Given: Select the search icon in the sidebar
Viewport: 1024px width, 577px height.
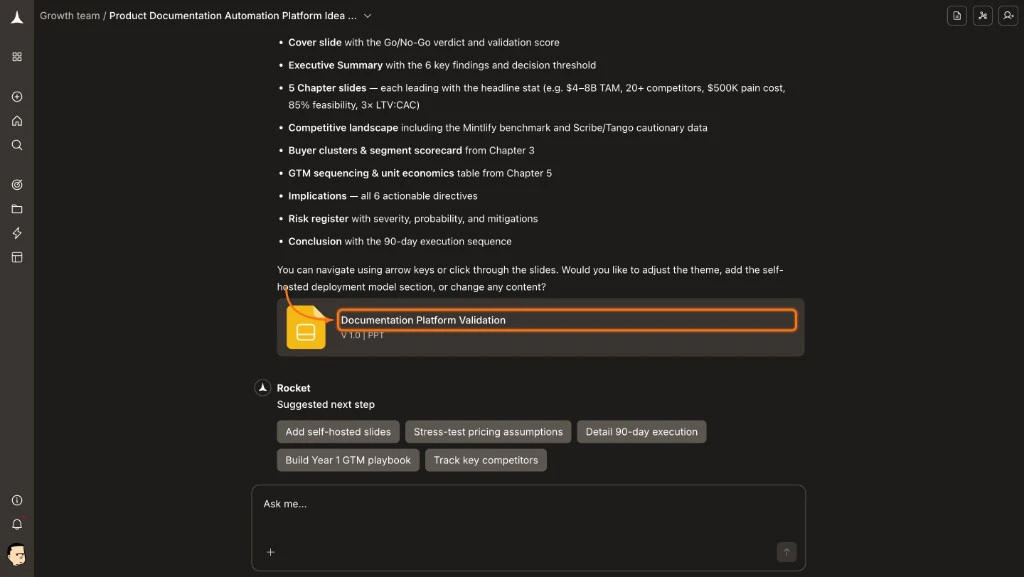Looking at the screenshot, I should [16, 145].
